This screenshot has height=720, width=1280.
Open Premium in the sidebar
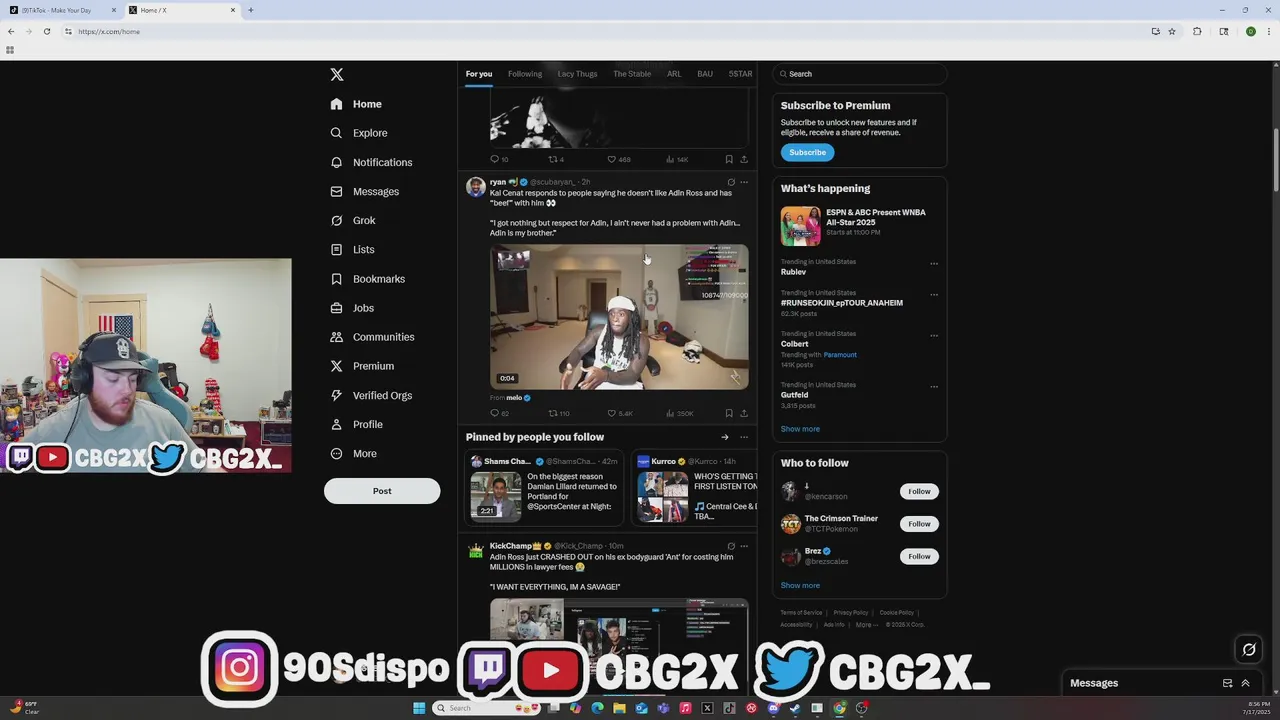click(362, 366)
